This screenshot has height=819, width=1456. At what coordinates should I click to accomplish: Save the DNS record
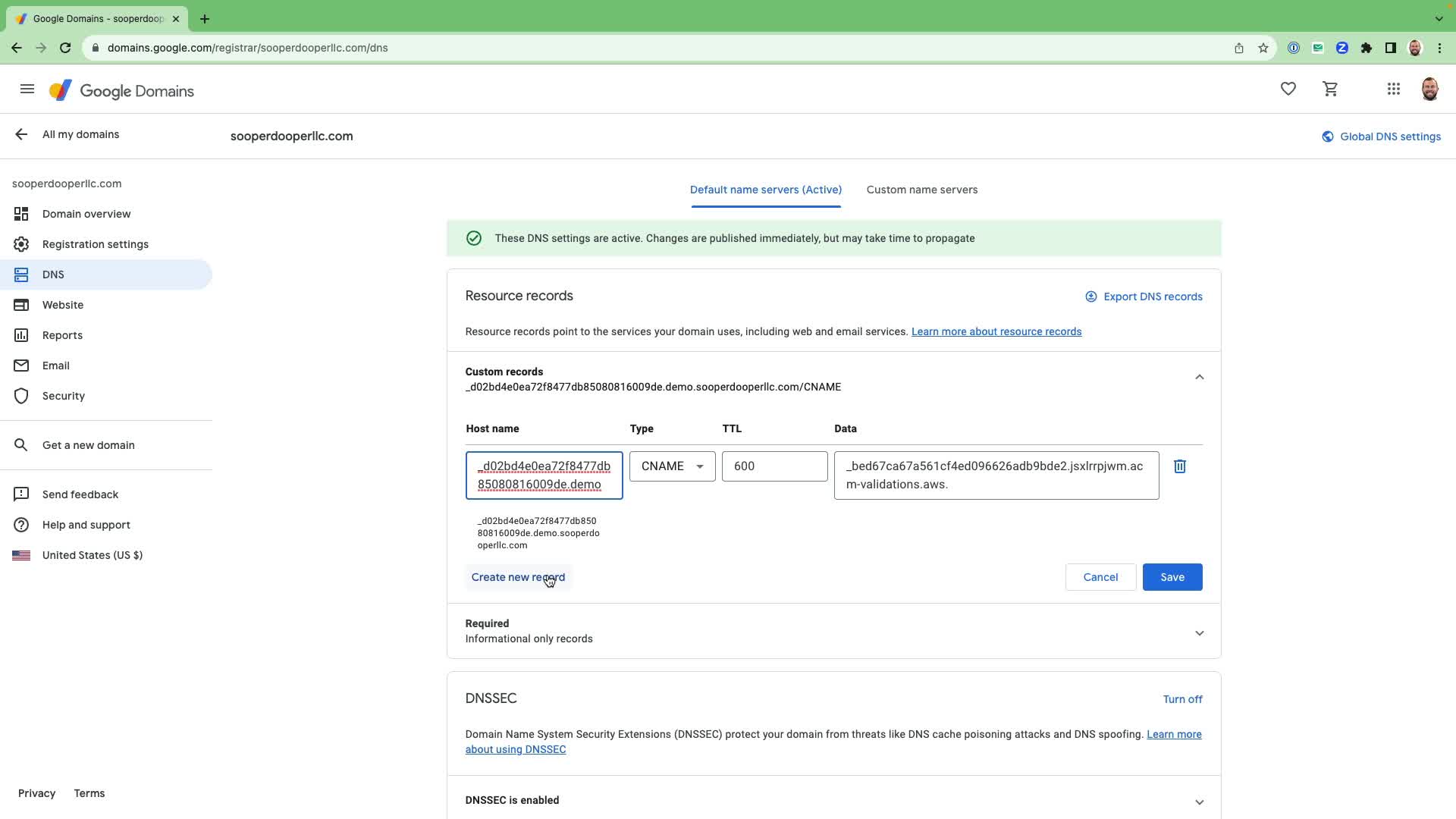coord(1172,577)
